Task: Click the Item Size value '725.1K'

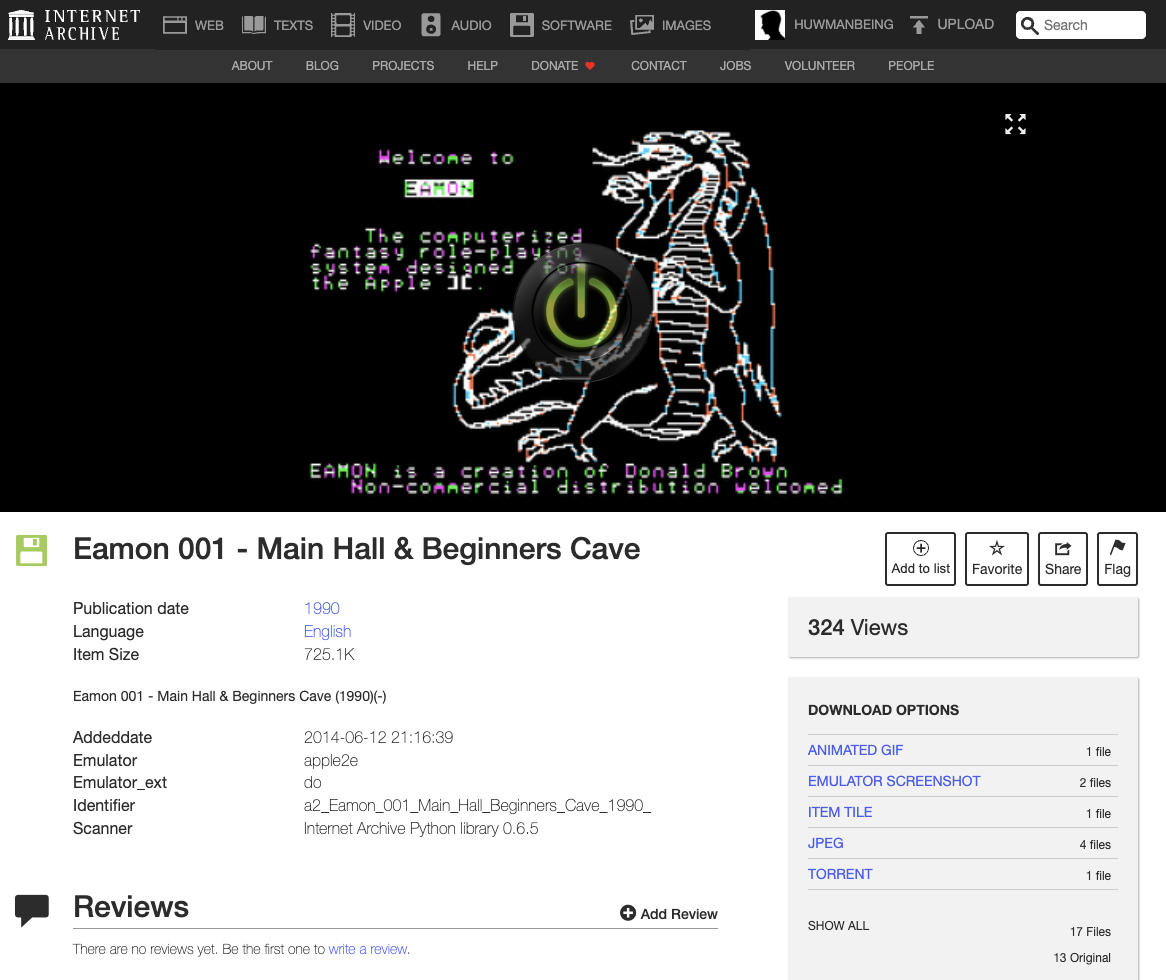Action: tap(329, 654)
